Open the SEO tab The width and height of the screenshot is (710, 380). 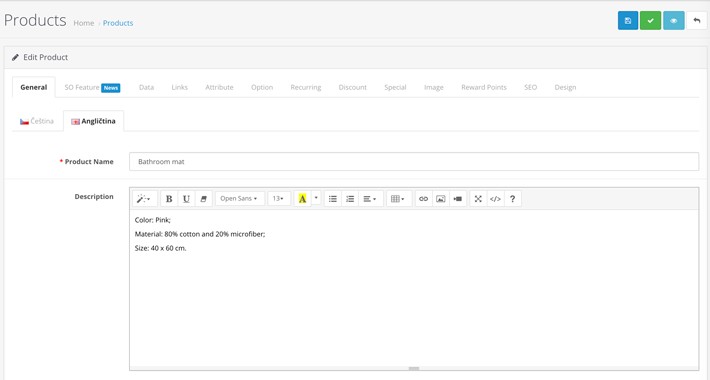530,87
